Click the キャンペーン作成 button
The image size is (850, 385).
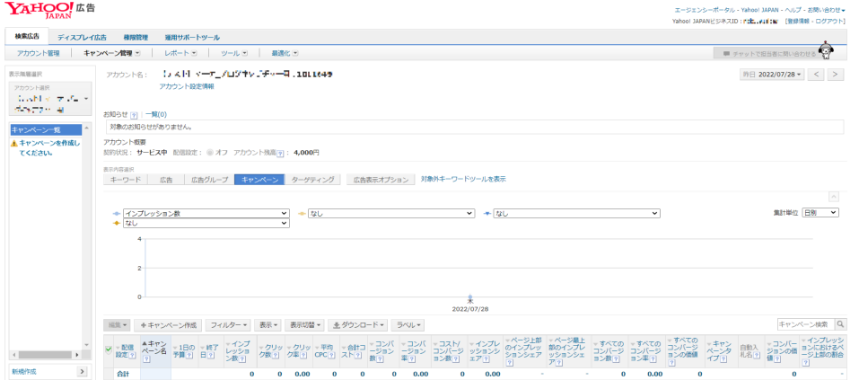point(168,325)
